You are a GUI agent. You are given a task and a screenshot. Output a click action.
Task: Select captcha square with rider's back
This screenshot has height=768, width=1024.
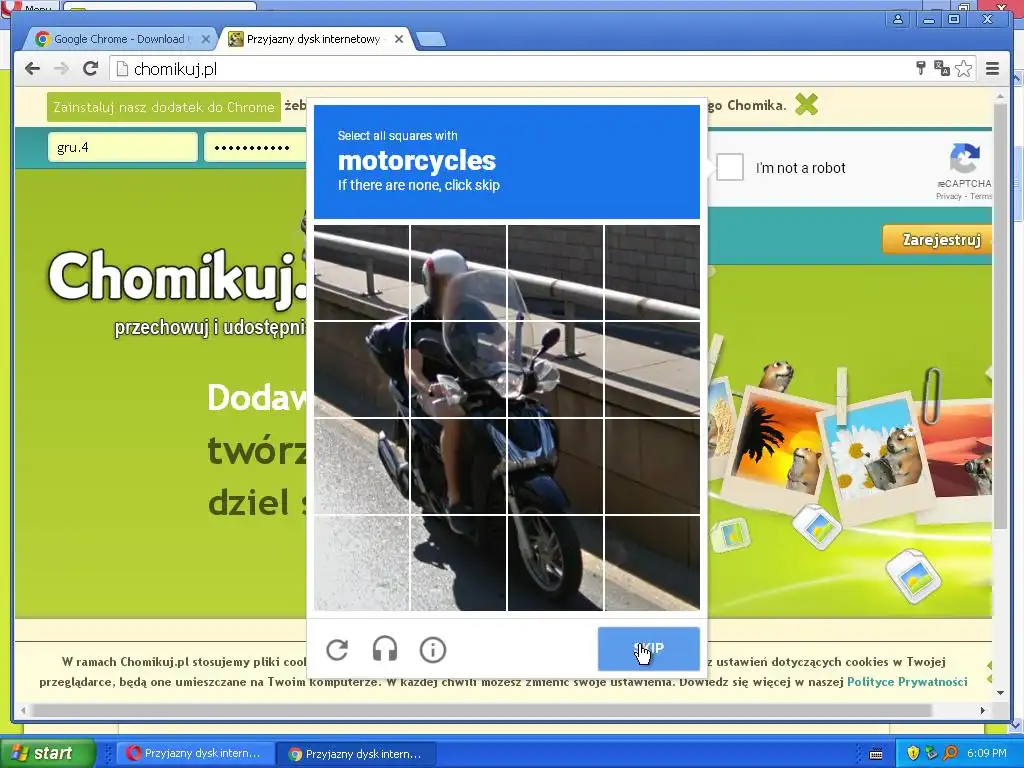(x=361, y=369)
